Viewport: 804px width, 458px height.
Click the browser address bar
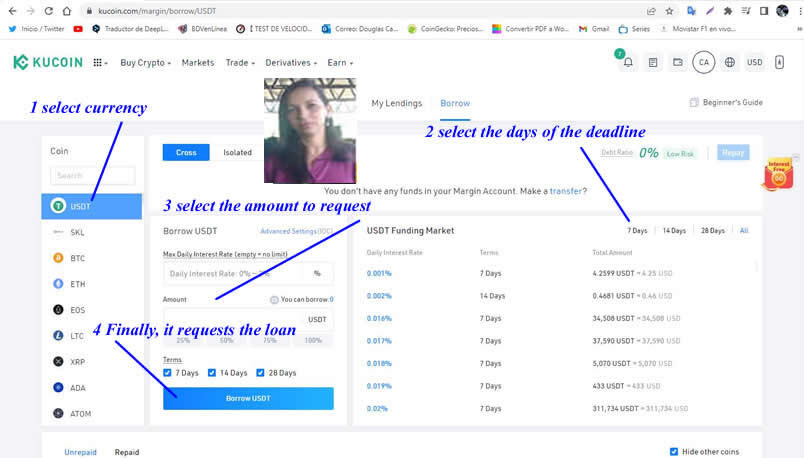(x=359, y=11)
